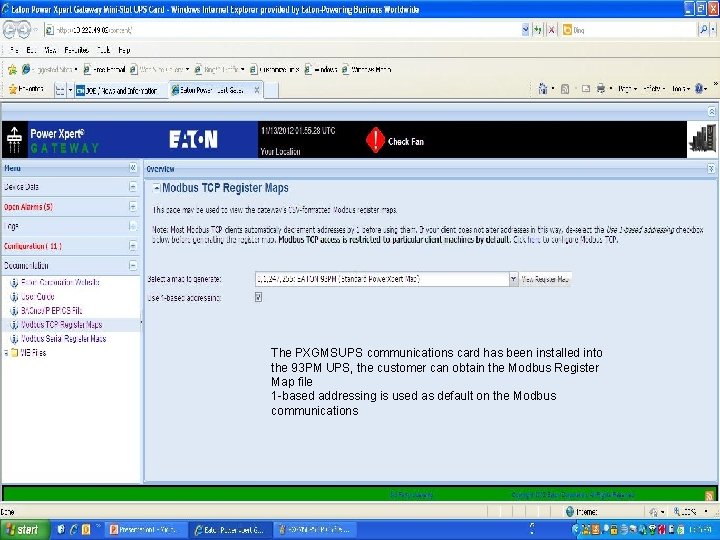
Task: Click the browser Forward arrow button
Action: pyautogui.click(x=24, y=30)
